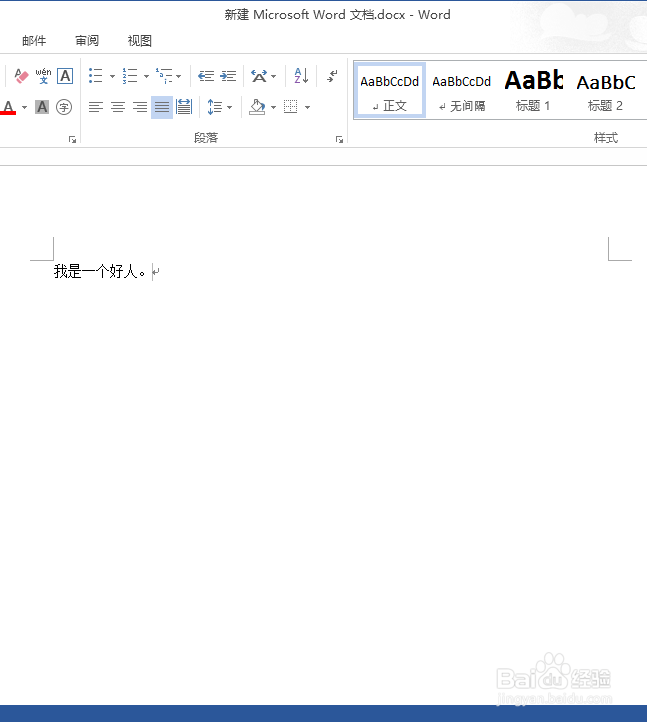The width and height of the screenshot is (647, 722).
Task: Open the Asian Layout dropdown arrow
Action: point(274,76)
